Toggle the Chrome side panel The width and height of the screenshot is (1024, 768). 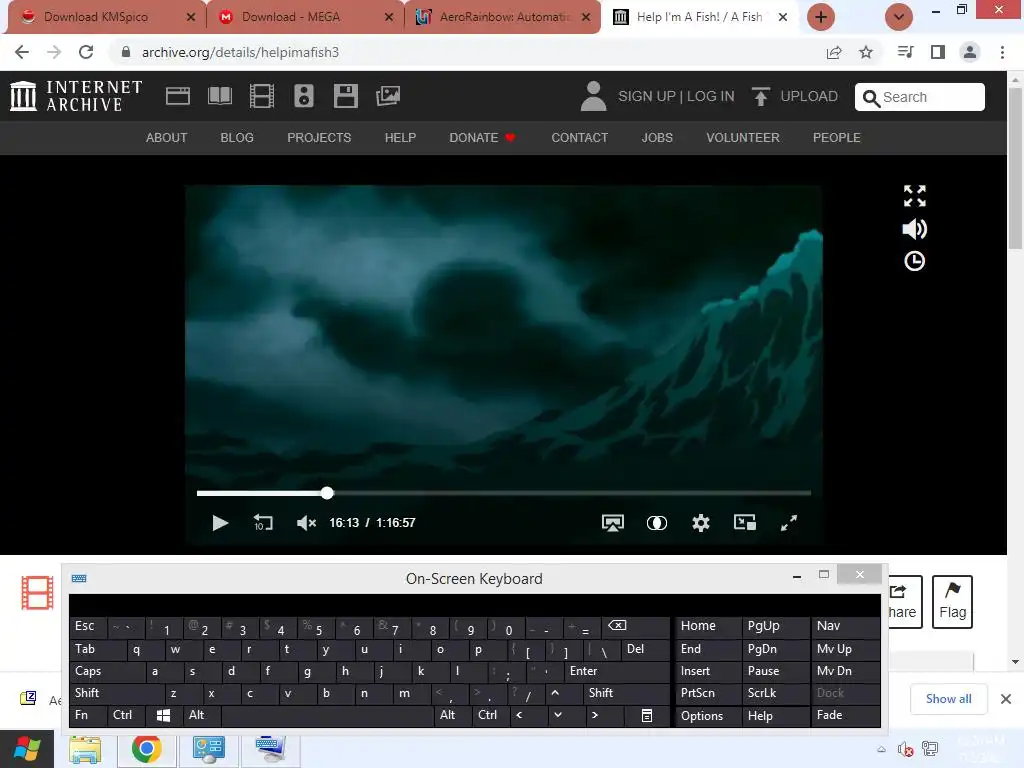pyautogui.click(x=938, y=52)
